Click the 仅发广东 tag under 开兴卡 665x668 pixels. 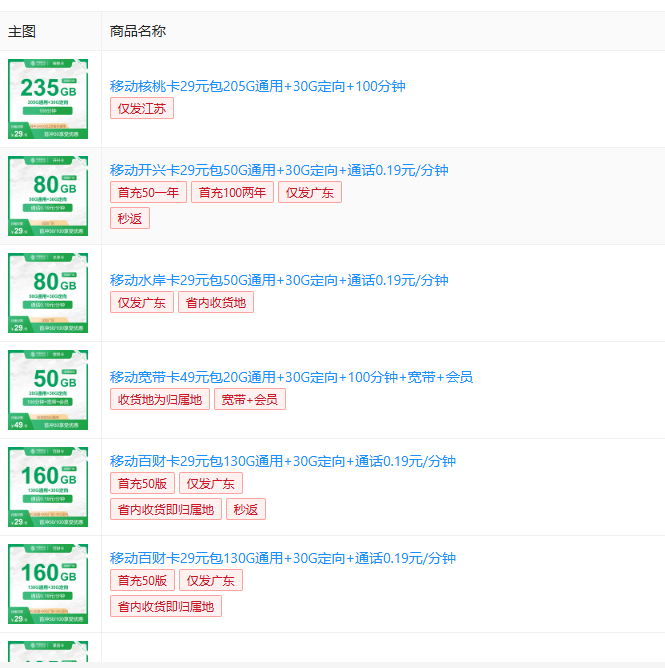click(x=310, y=192)
